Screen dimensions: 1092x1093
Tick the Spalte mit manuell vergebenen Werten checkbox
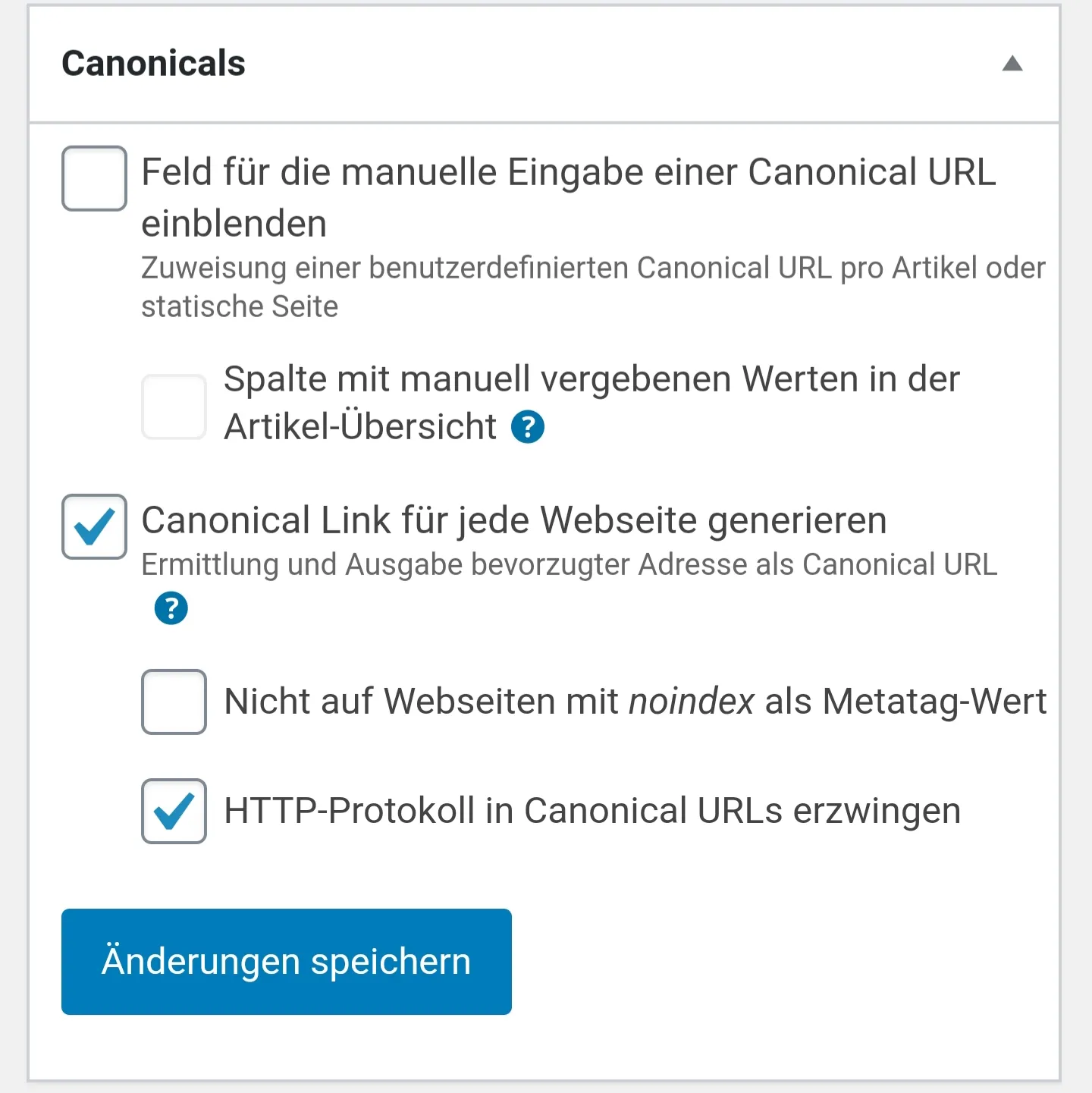coord(174,407)
